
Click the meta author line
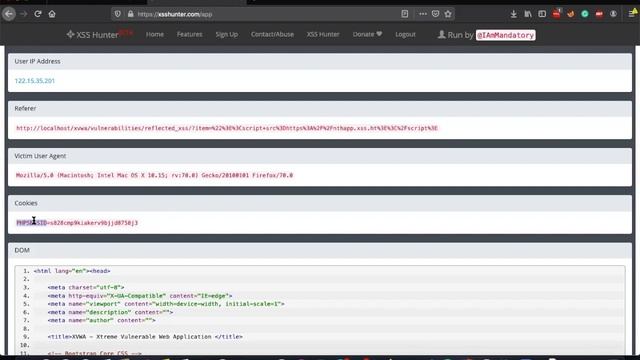[x=102, y=320]
